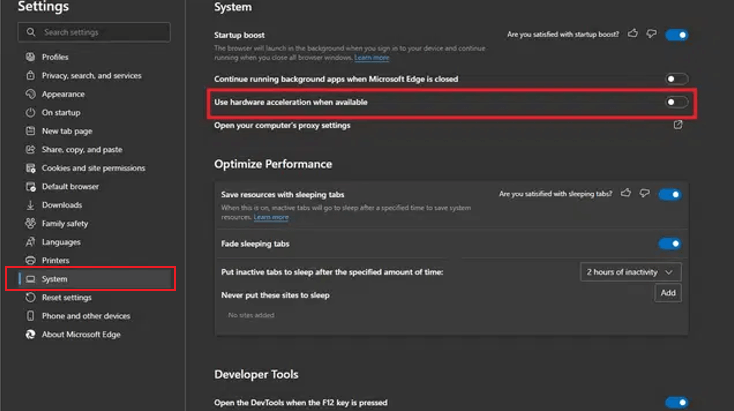Click thumbs down icon for sleeping tabs
Image resolution: width=734 pixels, height=411 pixels.
click(644, 193)
